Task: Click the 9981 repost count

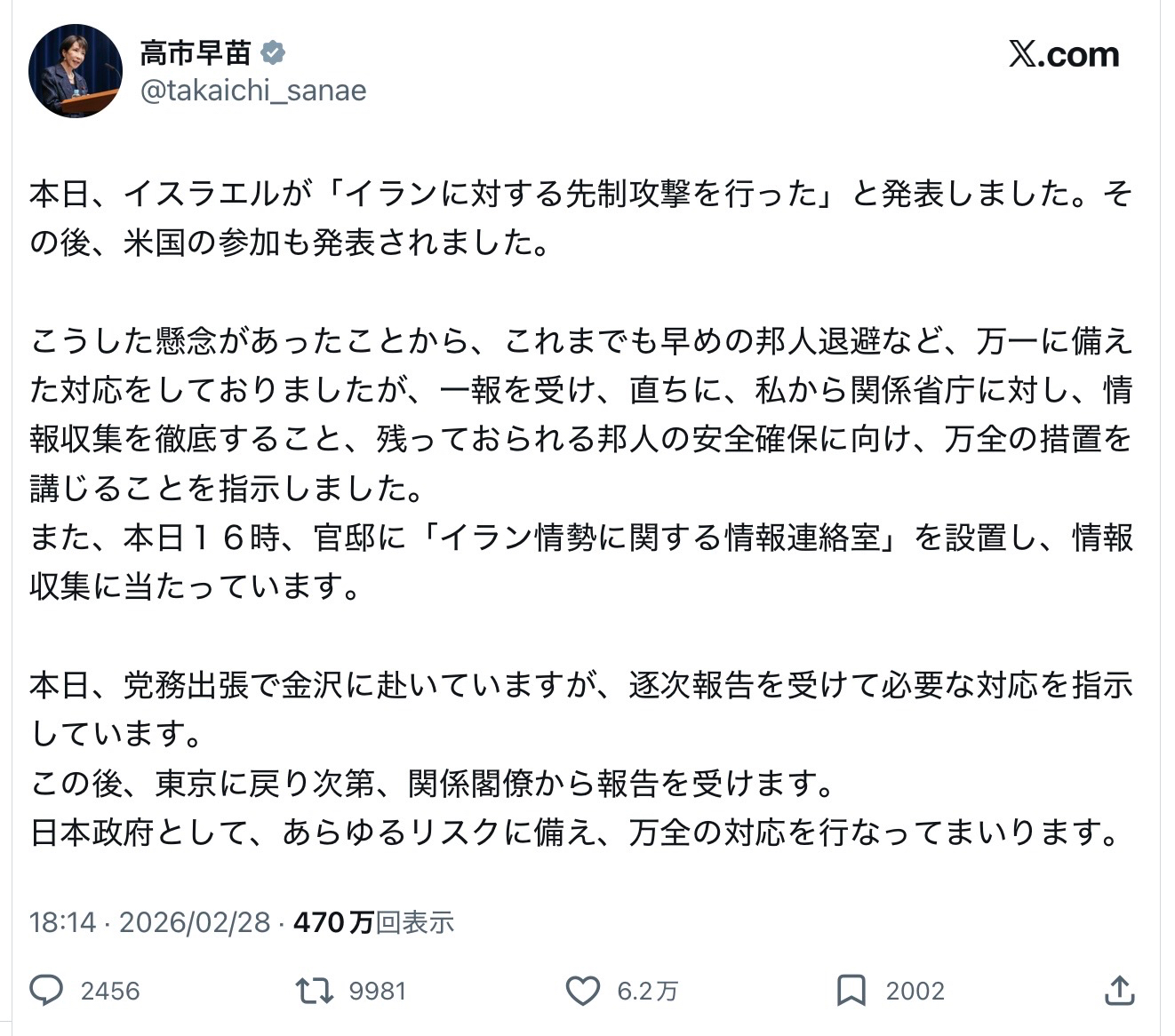Action: (377, 991)
